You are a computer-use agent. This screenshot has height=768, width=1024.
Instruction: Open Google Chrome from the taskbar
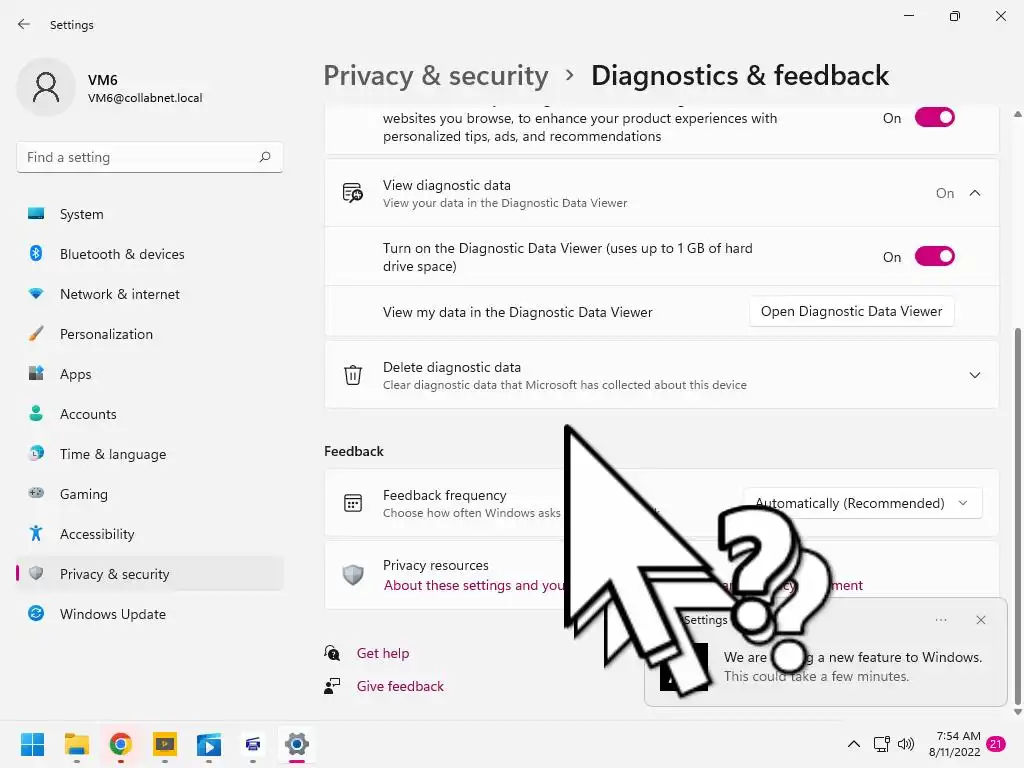pos(121,744)
